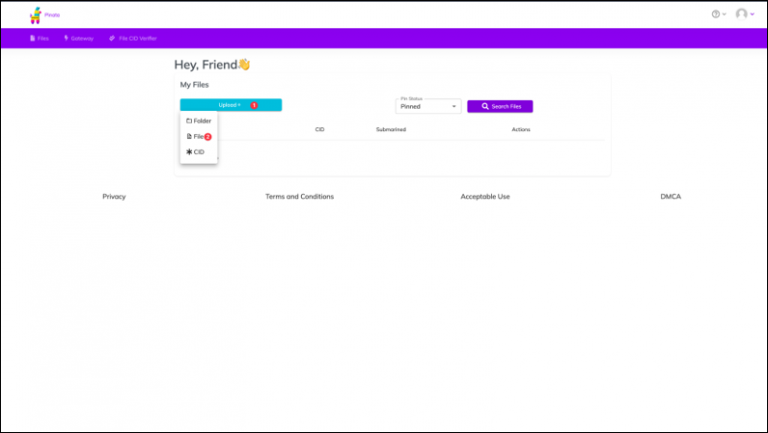Click the Submitted column header

(x=391, y=129)
